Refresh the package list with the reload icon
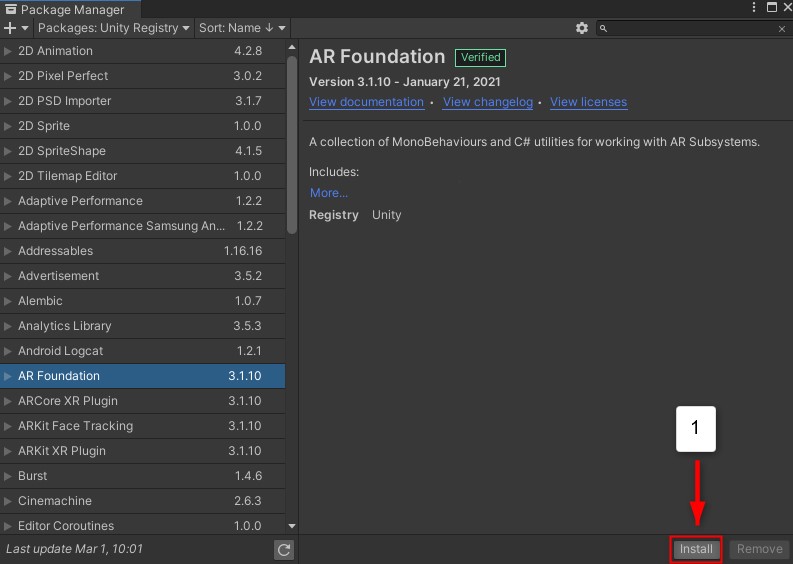793x564 pixels. 284,550
